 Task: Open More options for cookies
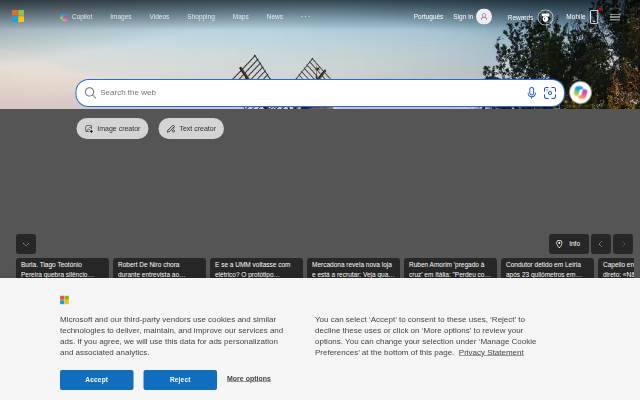pyautogui.click(x=249, y=379)
